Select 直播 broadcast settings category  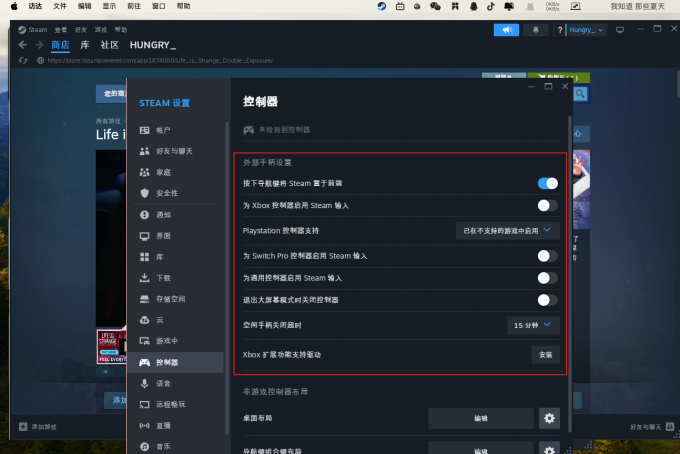(176, 425)
